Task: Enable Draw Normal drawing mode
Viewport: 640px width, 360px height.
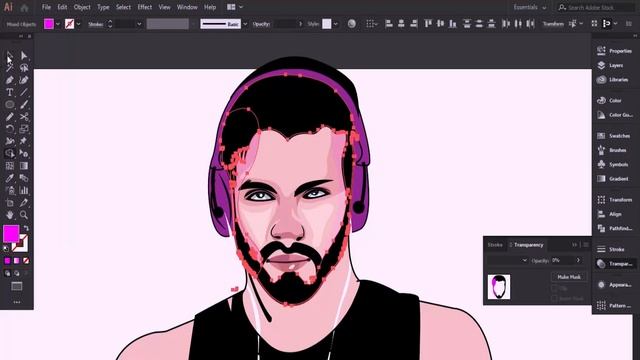Action: tap(7, 273)
